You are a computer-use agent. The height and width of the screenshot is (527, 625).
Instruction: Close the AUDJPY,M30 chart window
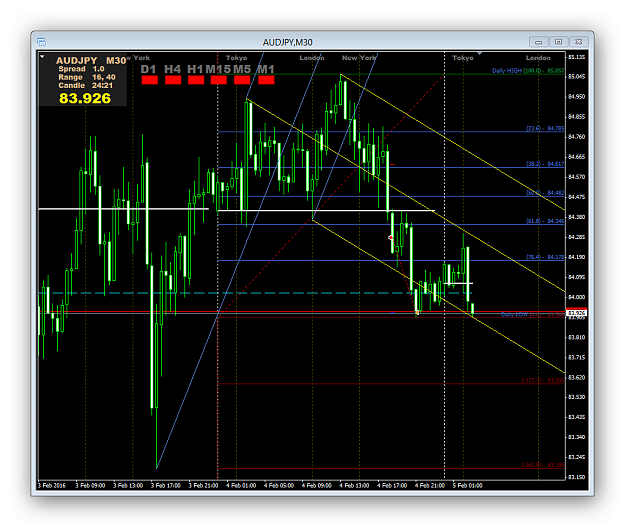pos(579,42)
